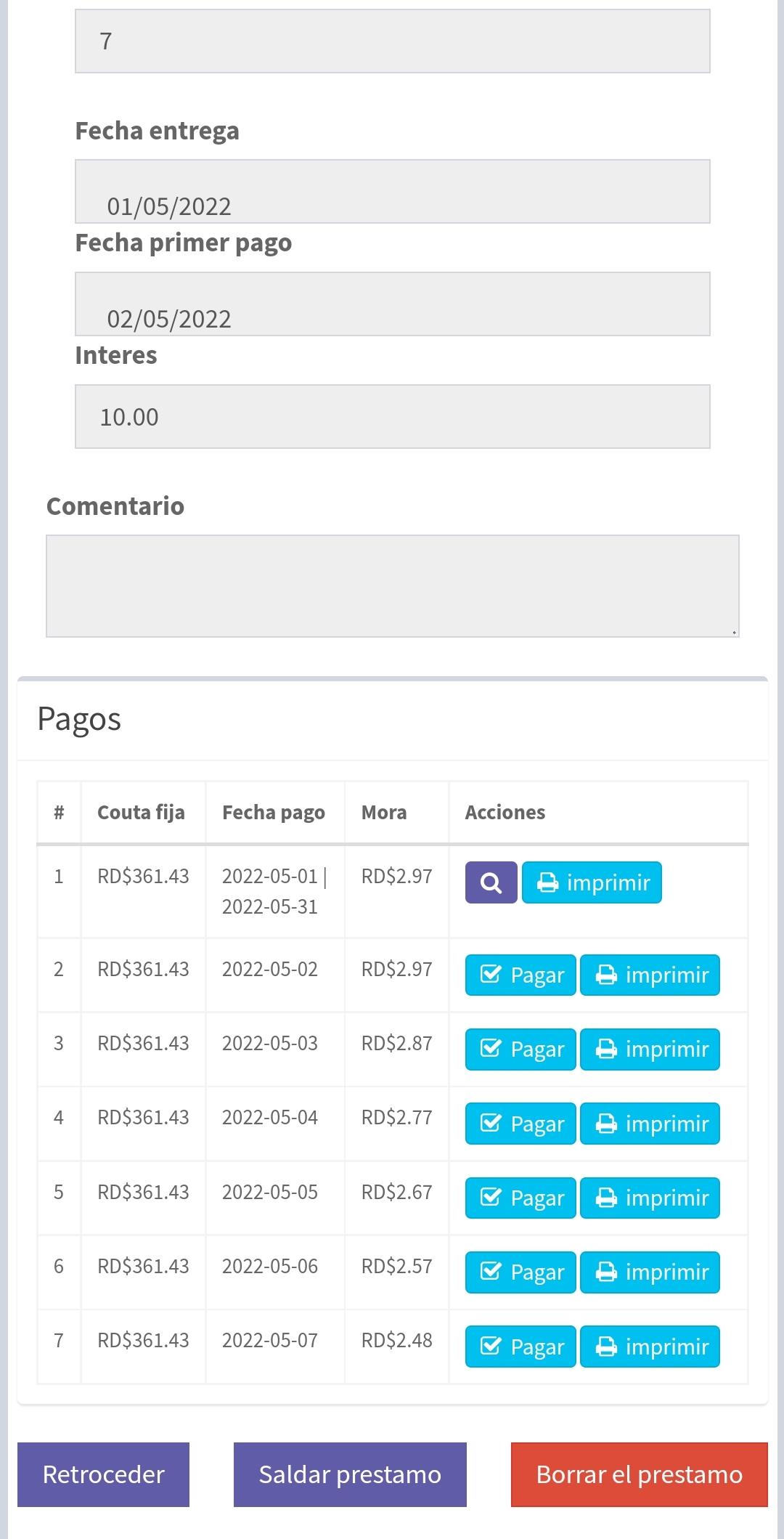The height and width of the screenshot is (1539, 784).
Task: Go back using the Retroceder button
Action: tap(103, 1474)
